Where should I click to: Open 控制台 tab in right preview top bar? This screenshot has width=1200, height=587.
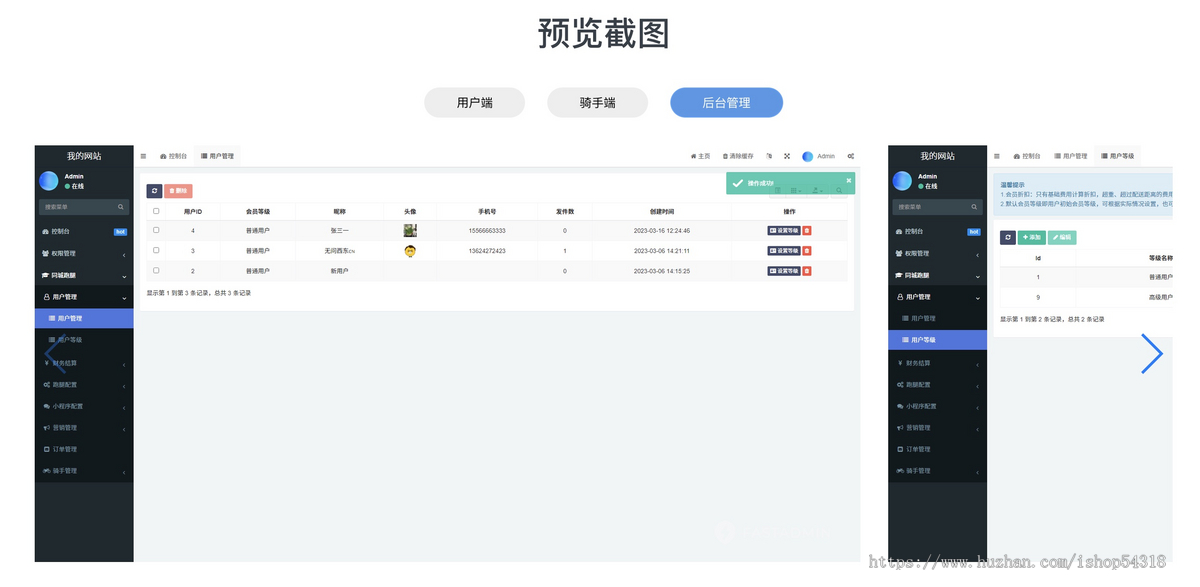click(x=1027, y=156)
